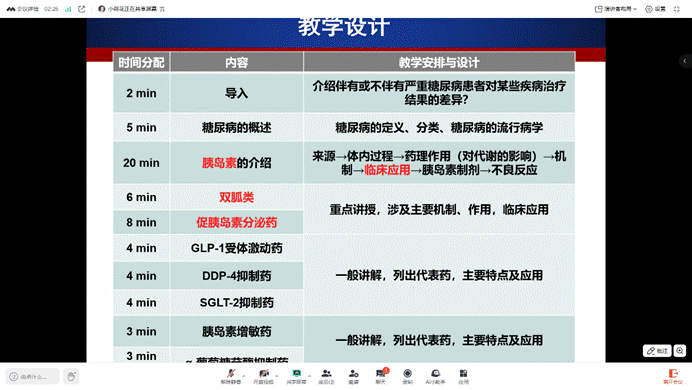
Task: Open the share screen button
Action: coord(296,376)
